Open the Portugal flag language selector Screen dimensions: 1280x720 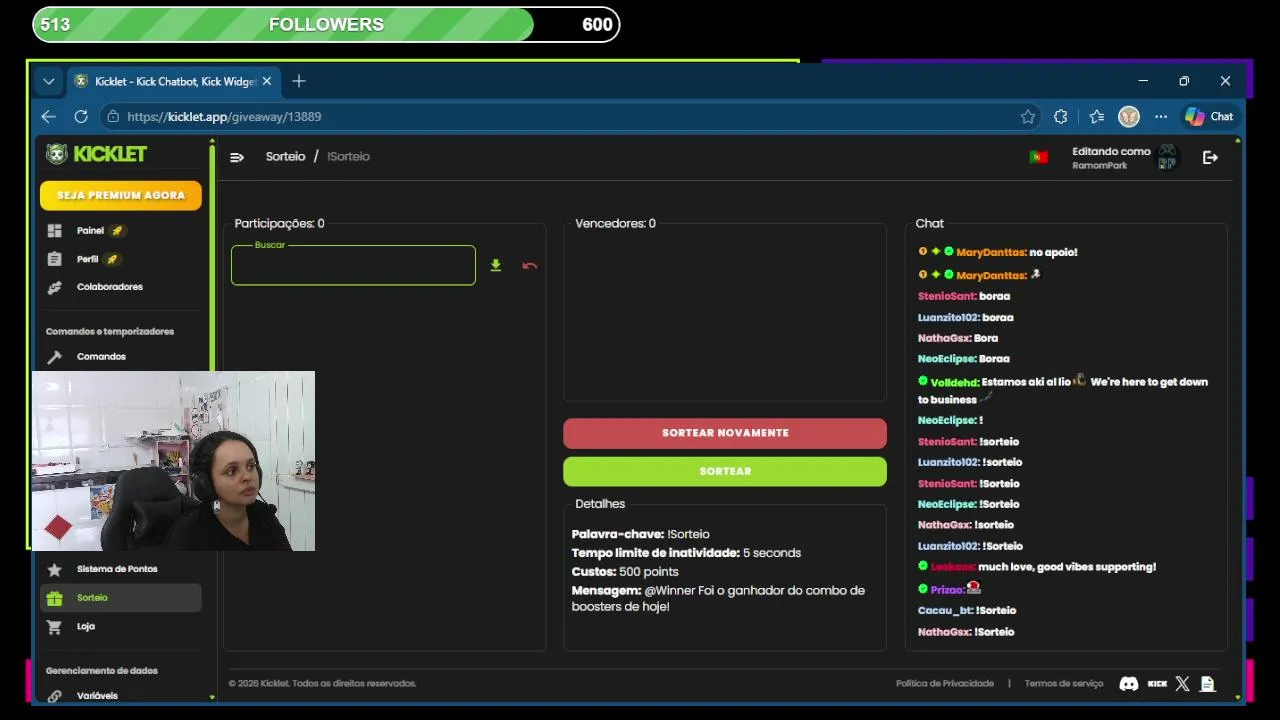point(1038,157)
